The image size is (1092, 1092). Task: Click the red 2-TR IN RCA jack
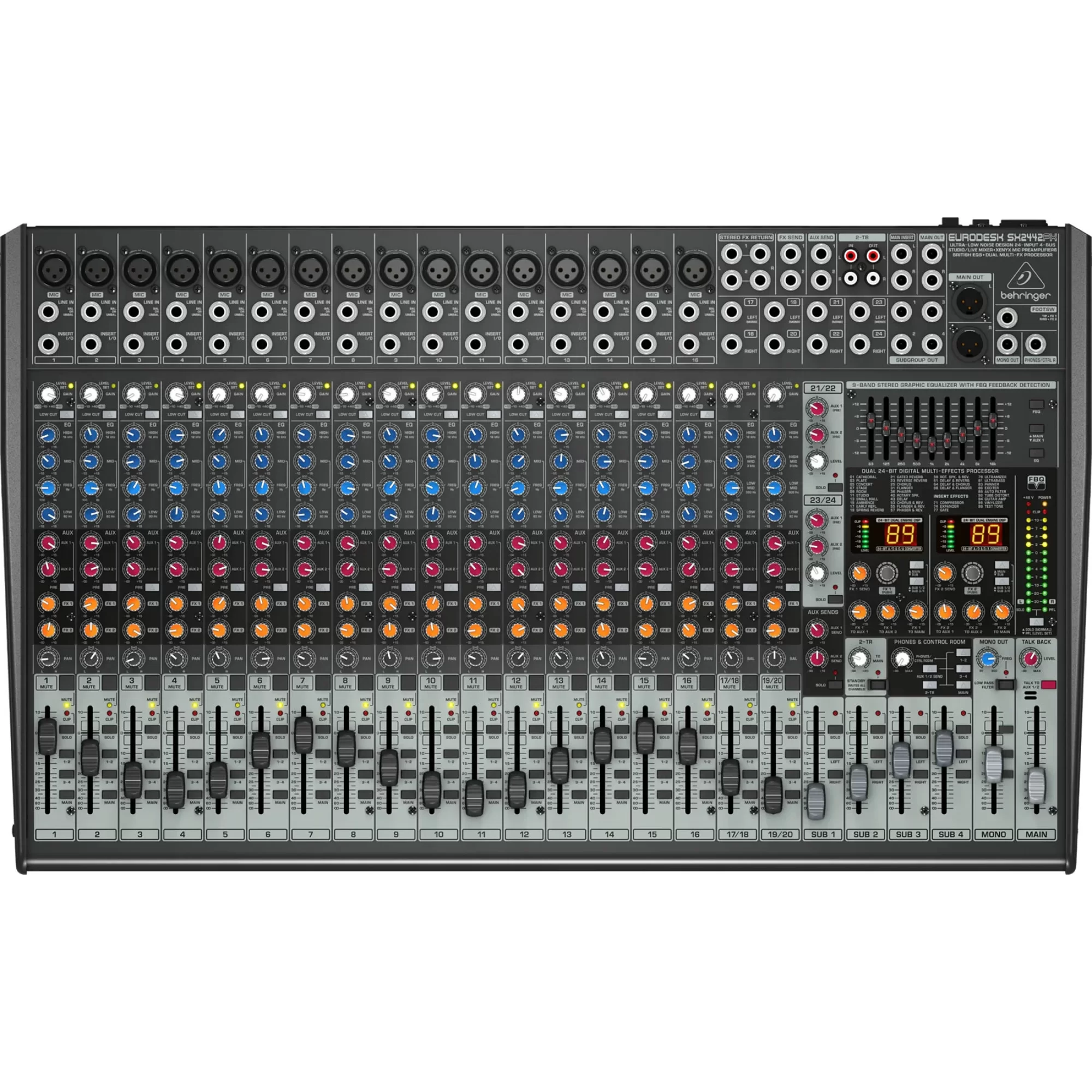[851, 257]
